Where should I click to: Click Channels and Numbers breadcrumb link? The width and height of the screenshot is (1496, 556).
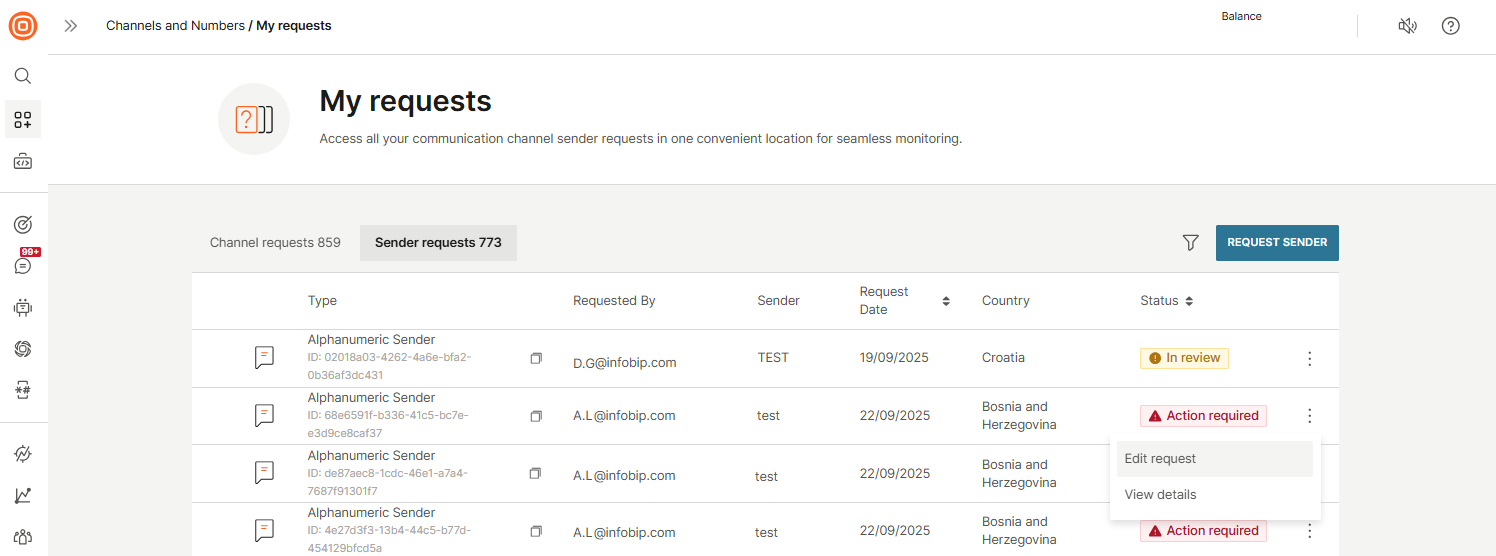tap(175, 26)
